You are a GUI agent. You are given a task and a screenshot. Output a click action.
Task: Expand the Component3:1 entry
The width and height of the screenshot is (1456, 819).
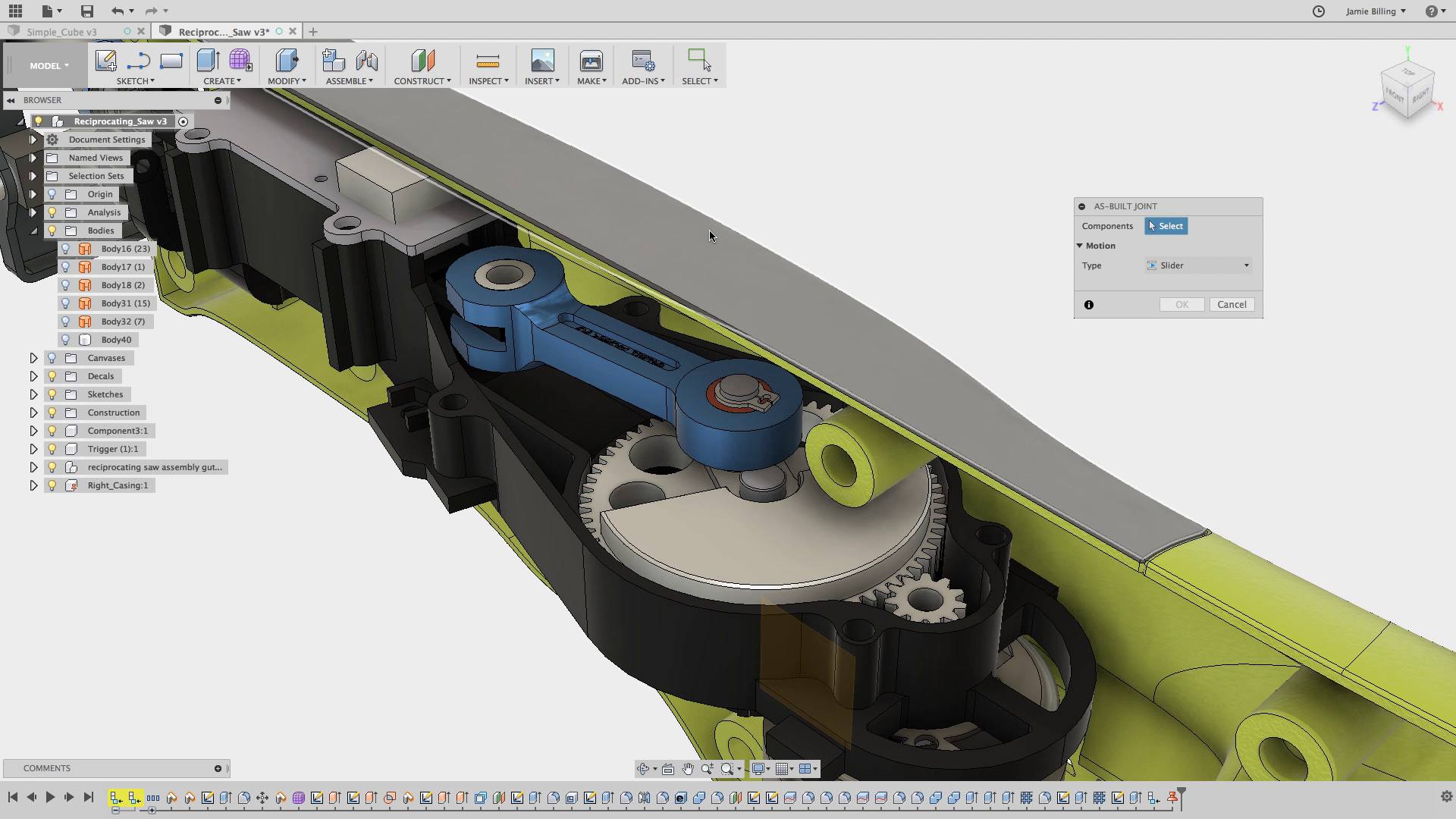coord(34,430)
